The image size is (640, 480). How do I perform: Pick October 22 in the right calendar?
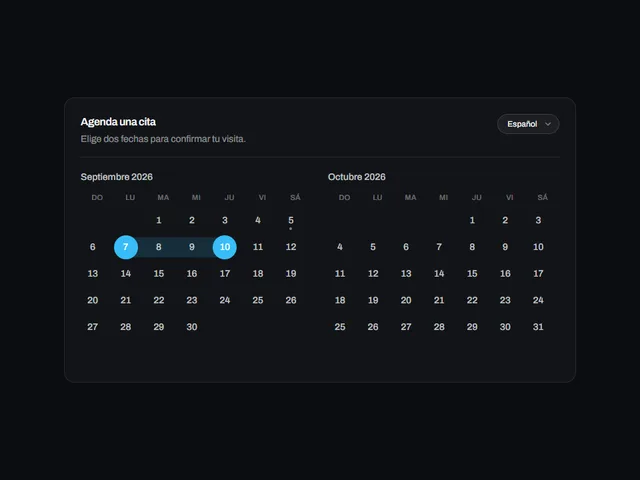click(472, 300)
